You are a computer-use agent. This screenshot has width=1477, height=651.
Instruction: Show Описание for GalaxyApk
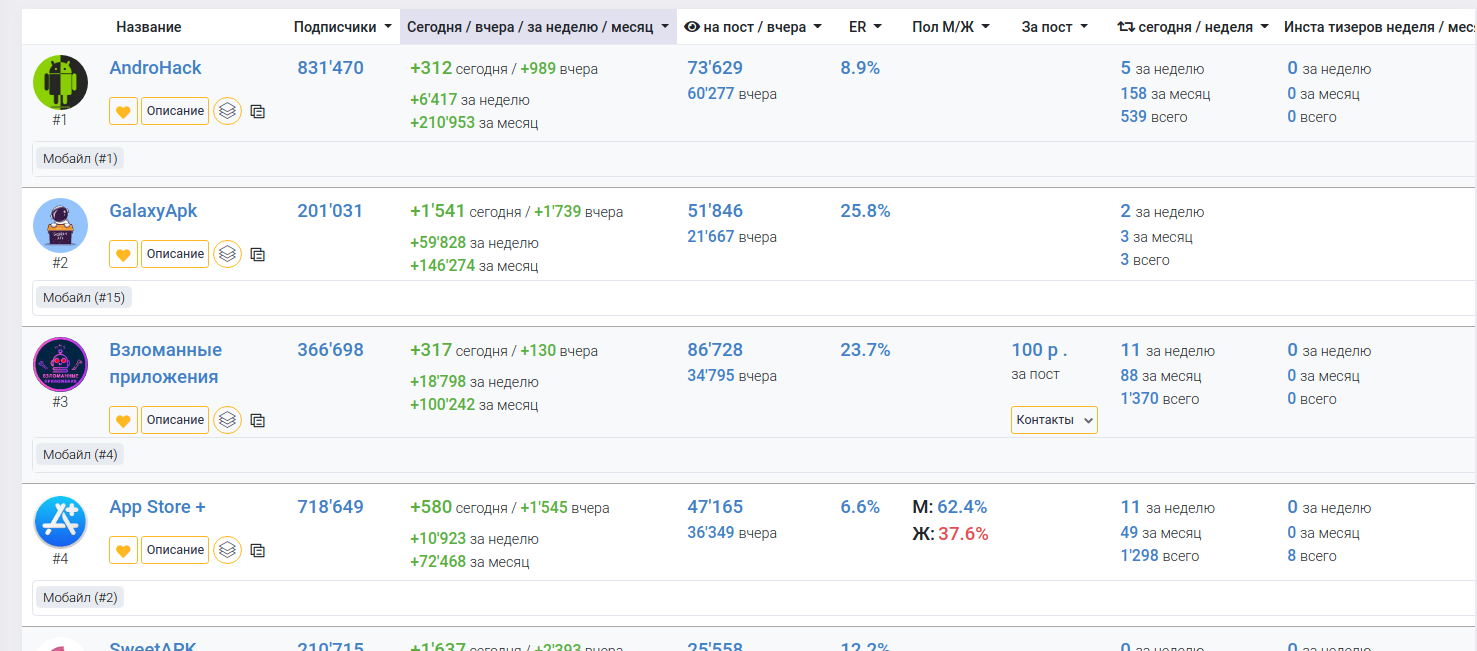tap(175, 254)
